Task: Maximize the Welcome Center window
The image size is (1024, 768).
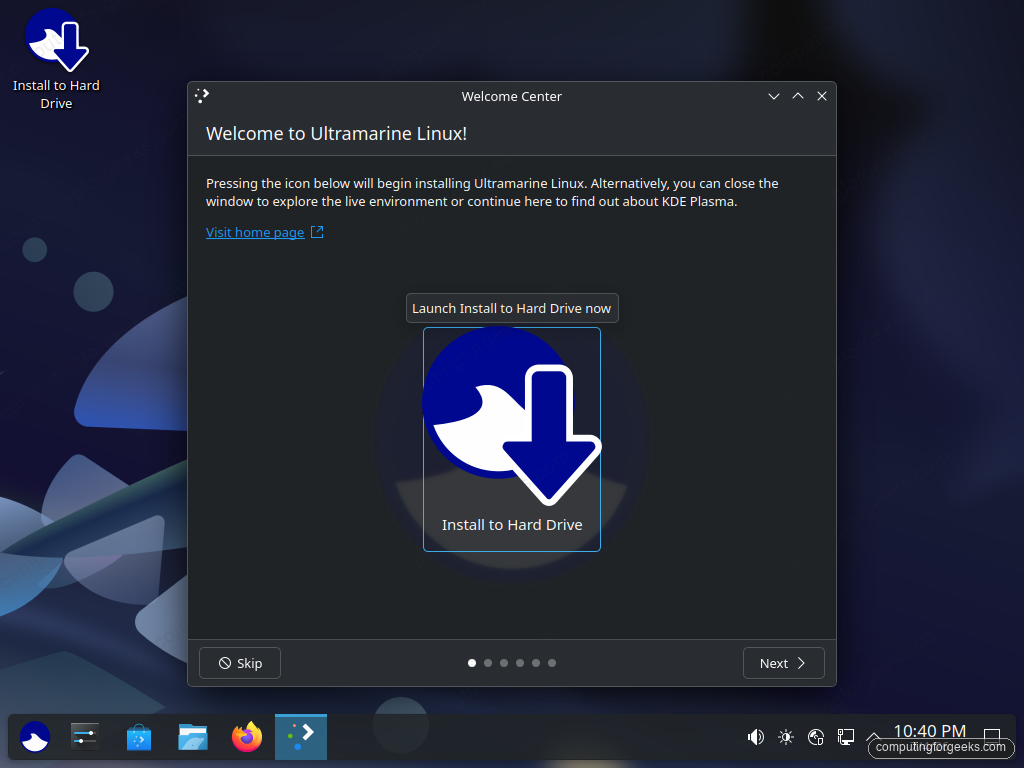Action: [798, 96]
